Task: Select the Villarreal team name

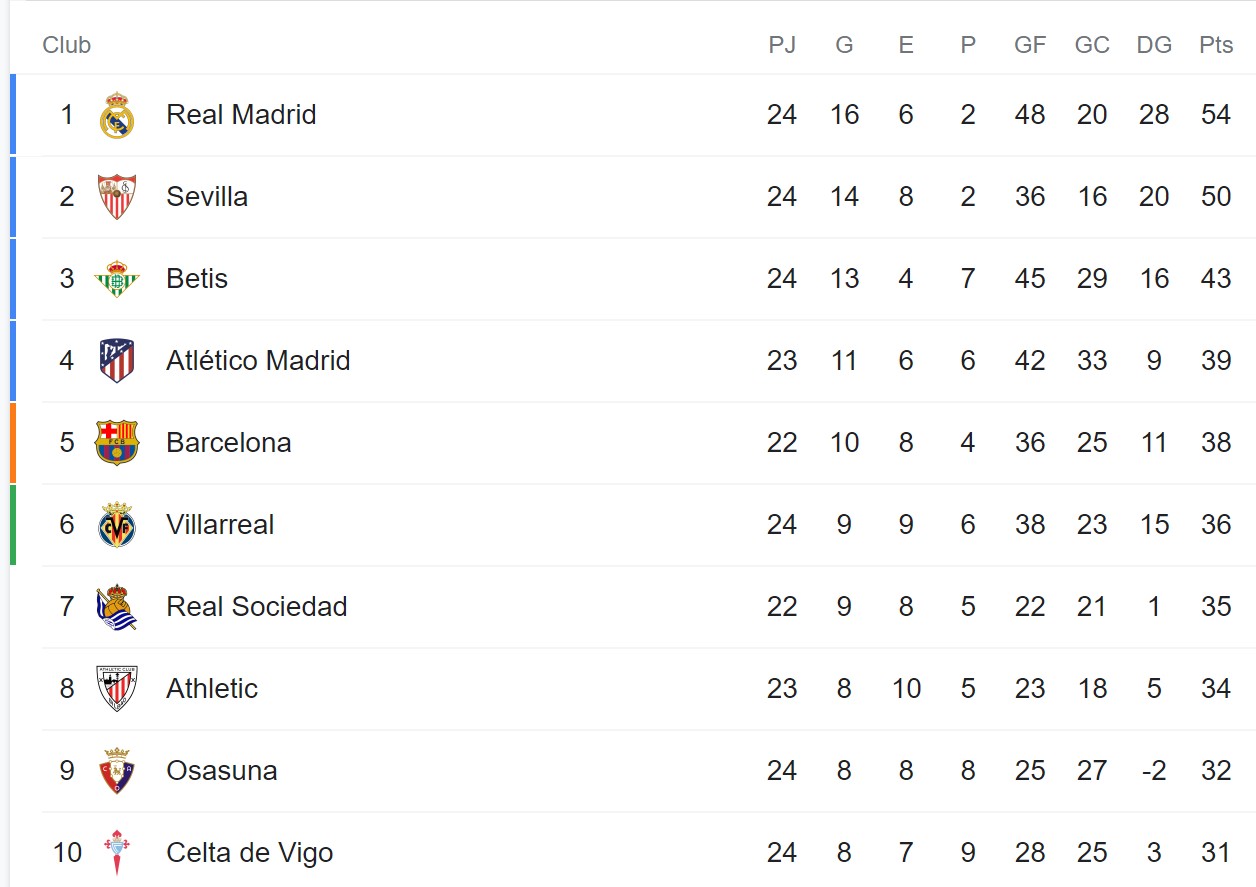Action: click(220, 525)
